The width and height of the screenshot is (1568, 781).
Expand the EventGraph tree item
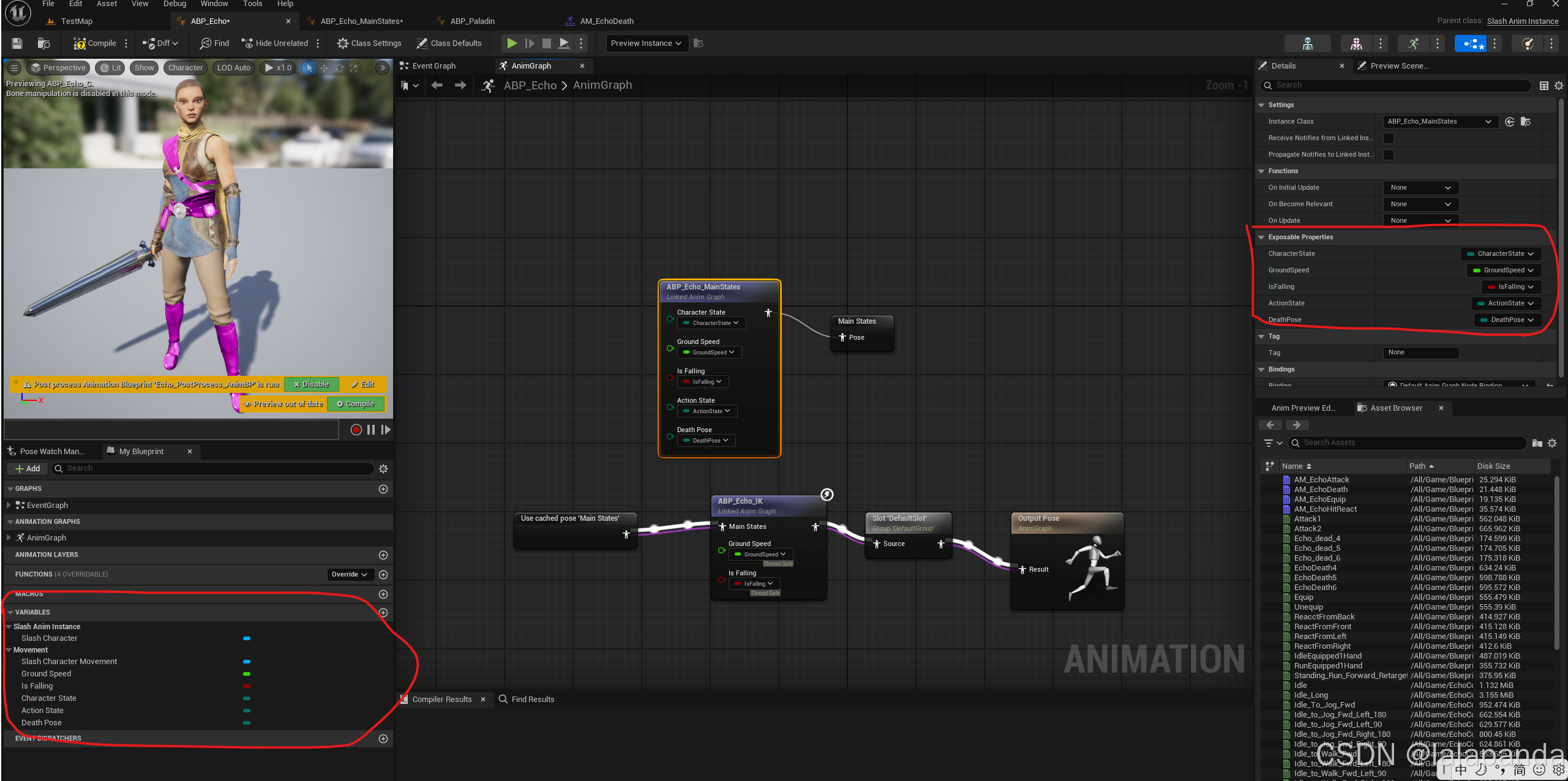(x=9, y=506)
